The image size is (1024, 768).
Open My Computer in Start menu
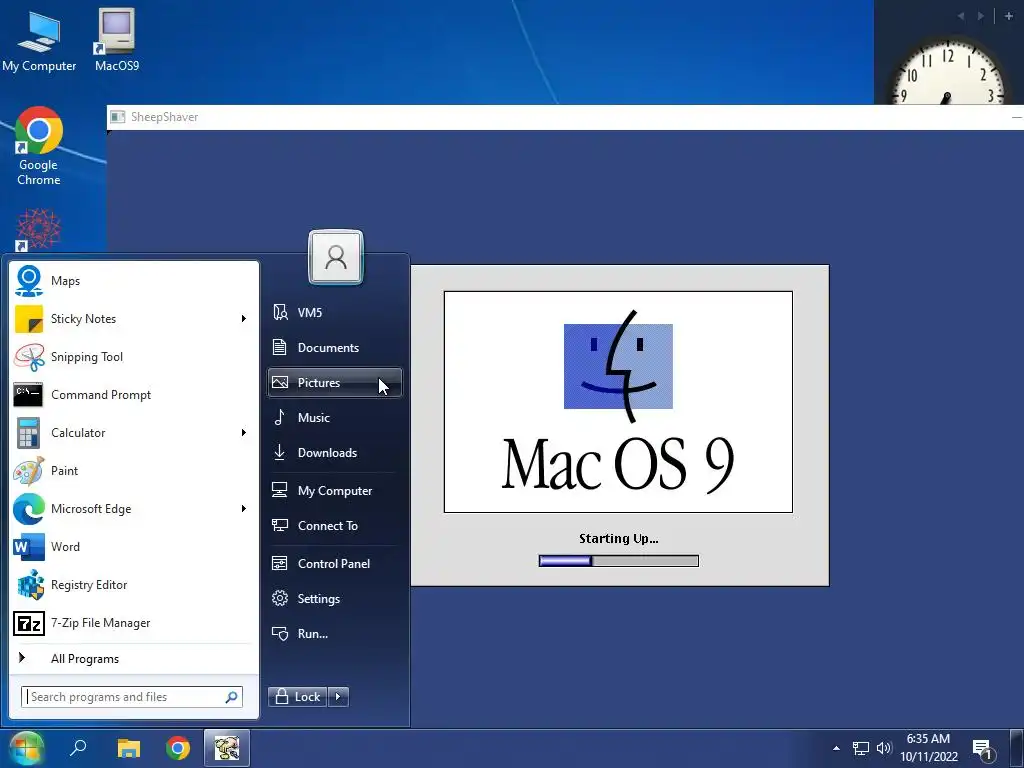pos(334,490)
